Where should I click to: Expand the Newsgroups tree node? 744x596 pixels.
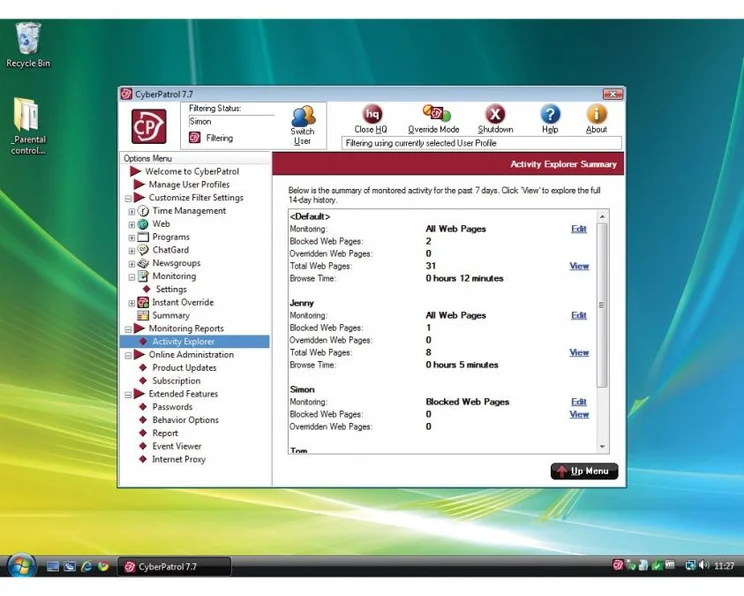point(131,264)
